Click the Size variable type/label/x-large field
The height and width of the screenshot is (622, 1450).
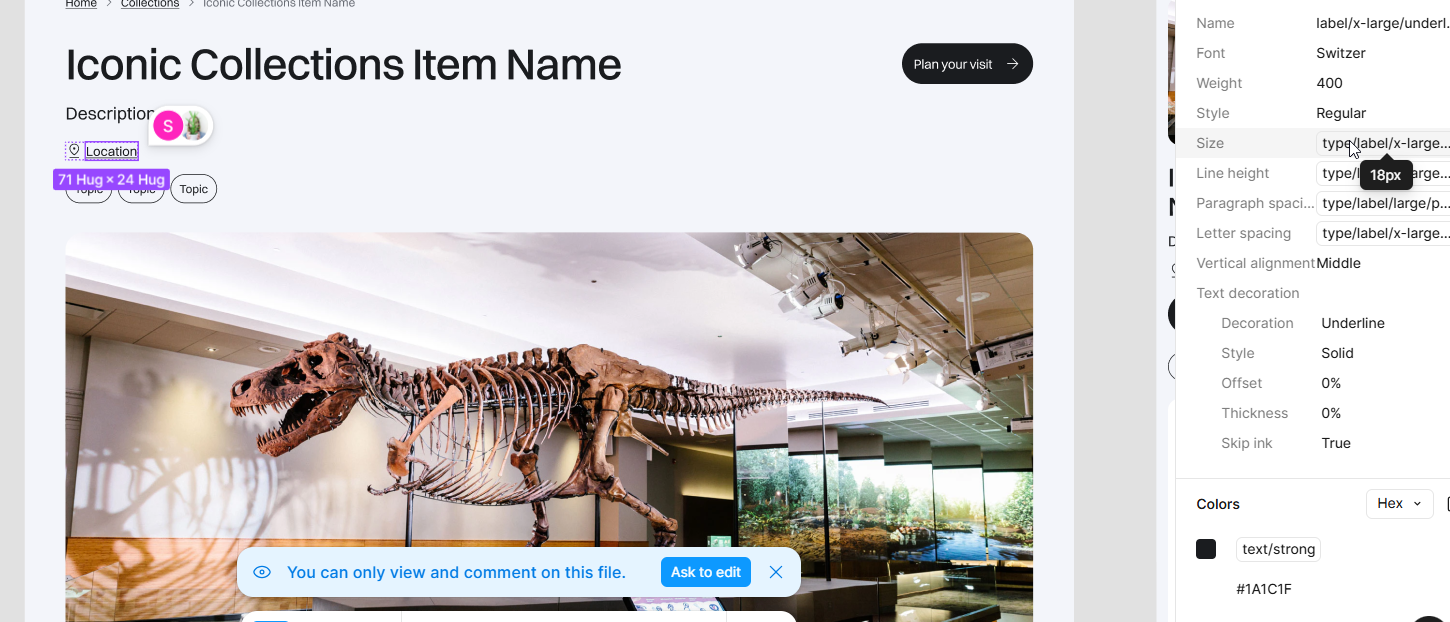coord(1383,143)
